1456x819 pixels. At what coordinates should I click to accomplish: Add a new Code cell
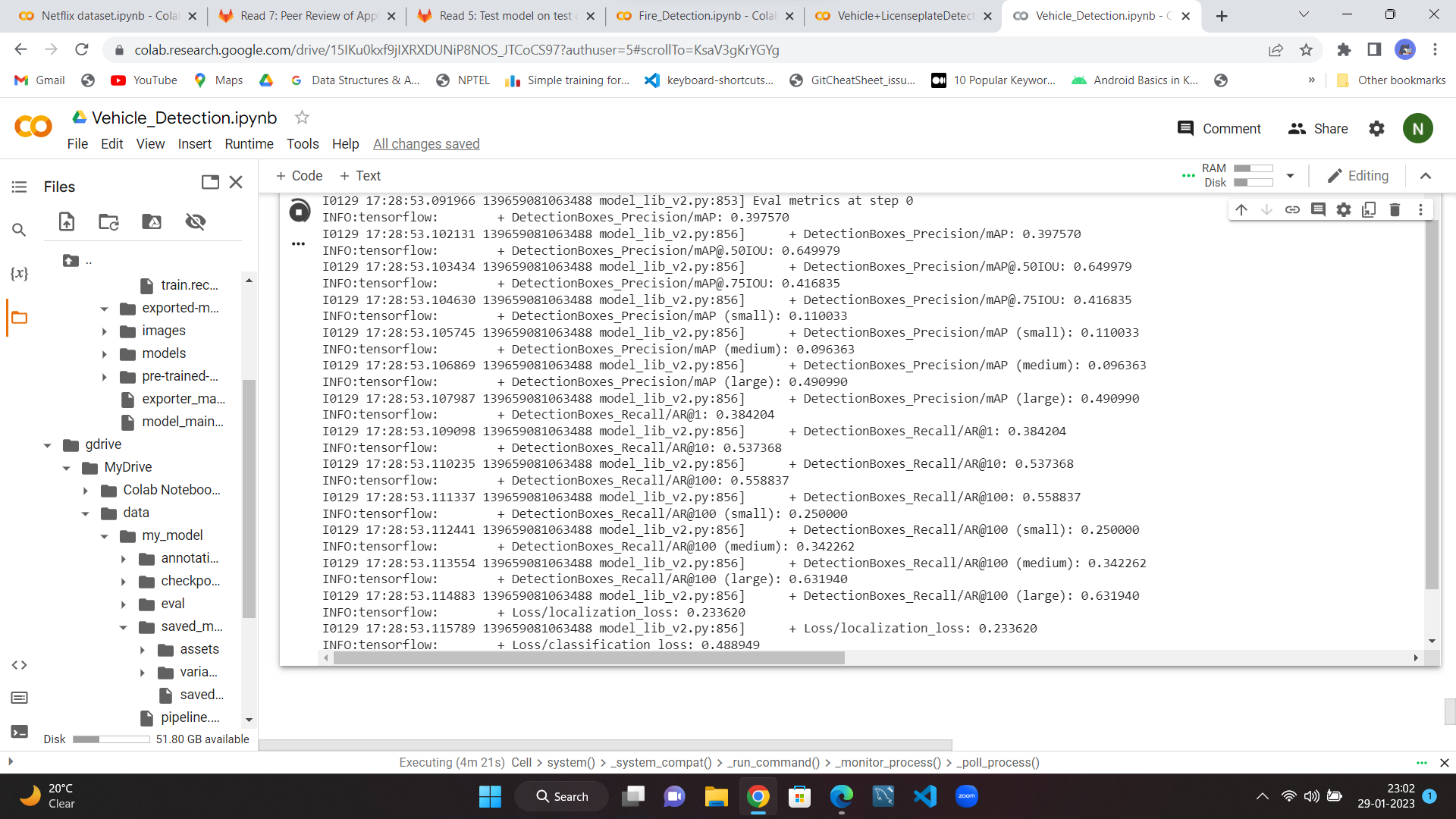pyautogui.click(x=299, y=175)
